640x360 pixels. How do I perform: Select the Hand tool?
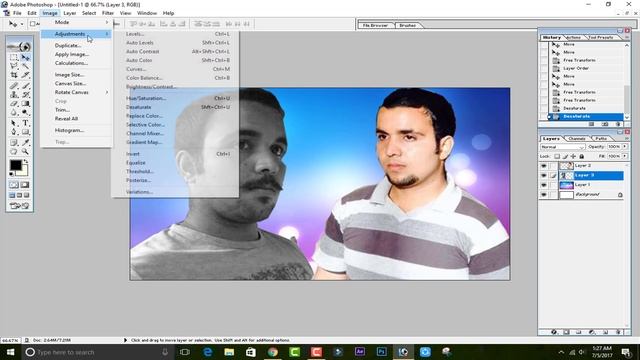tap(14, 151)
